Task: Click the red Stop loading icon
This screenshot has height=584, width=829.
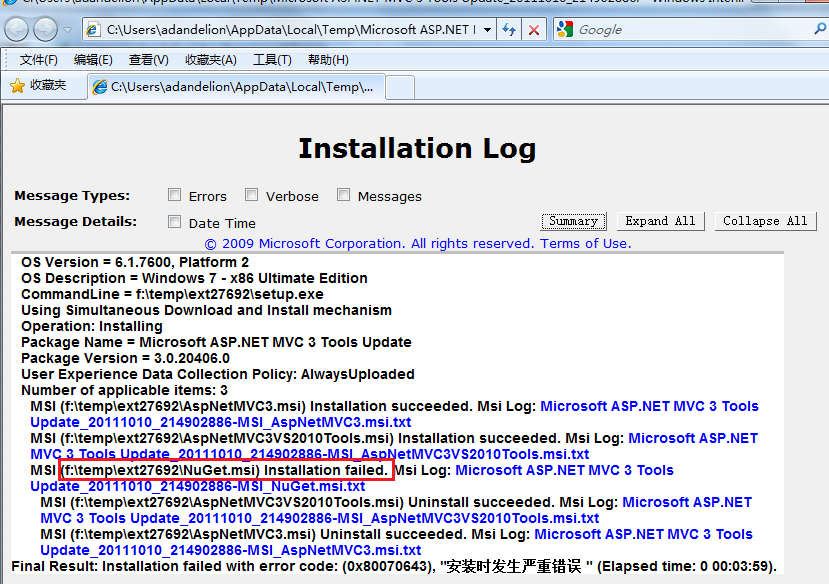Action: (533, 30)
